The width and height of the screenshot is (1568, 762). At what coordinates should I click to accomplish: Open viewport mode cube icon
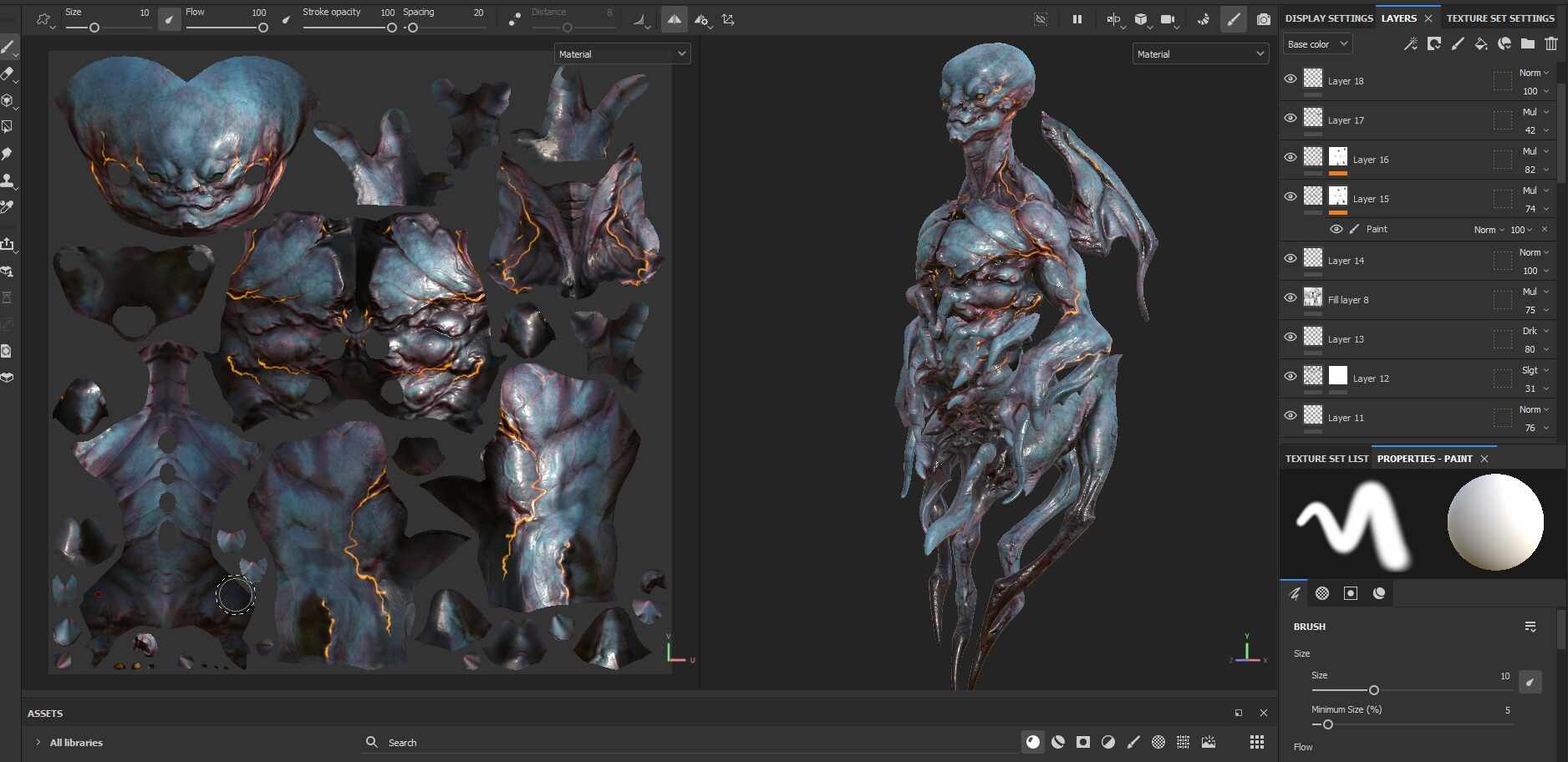[x=1141, y=19]
